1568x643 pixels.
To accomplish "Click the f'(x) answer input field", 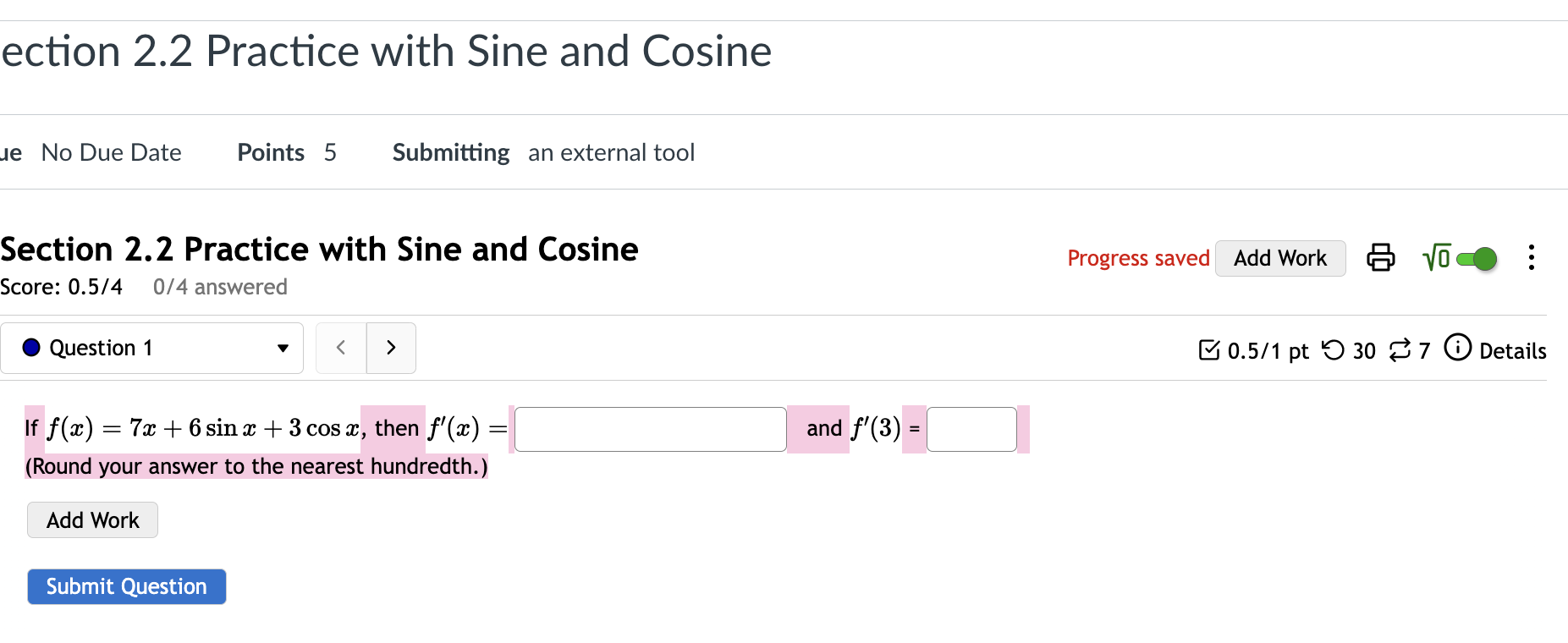I will coord(650,429).
